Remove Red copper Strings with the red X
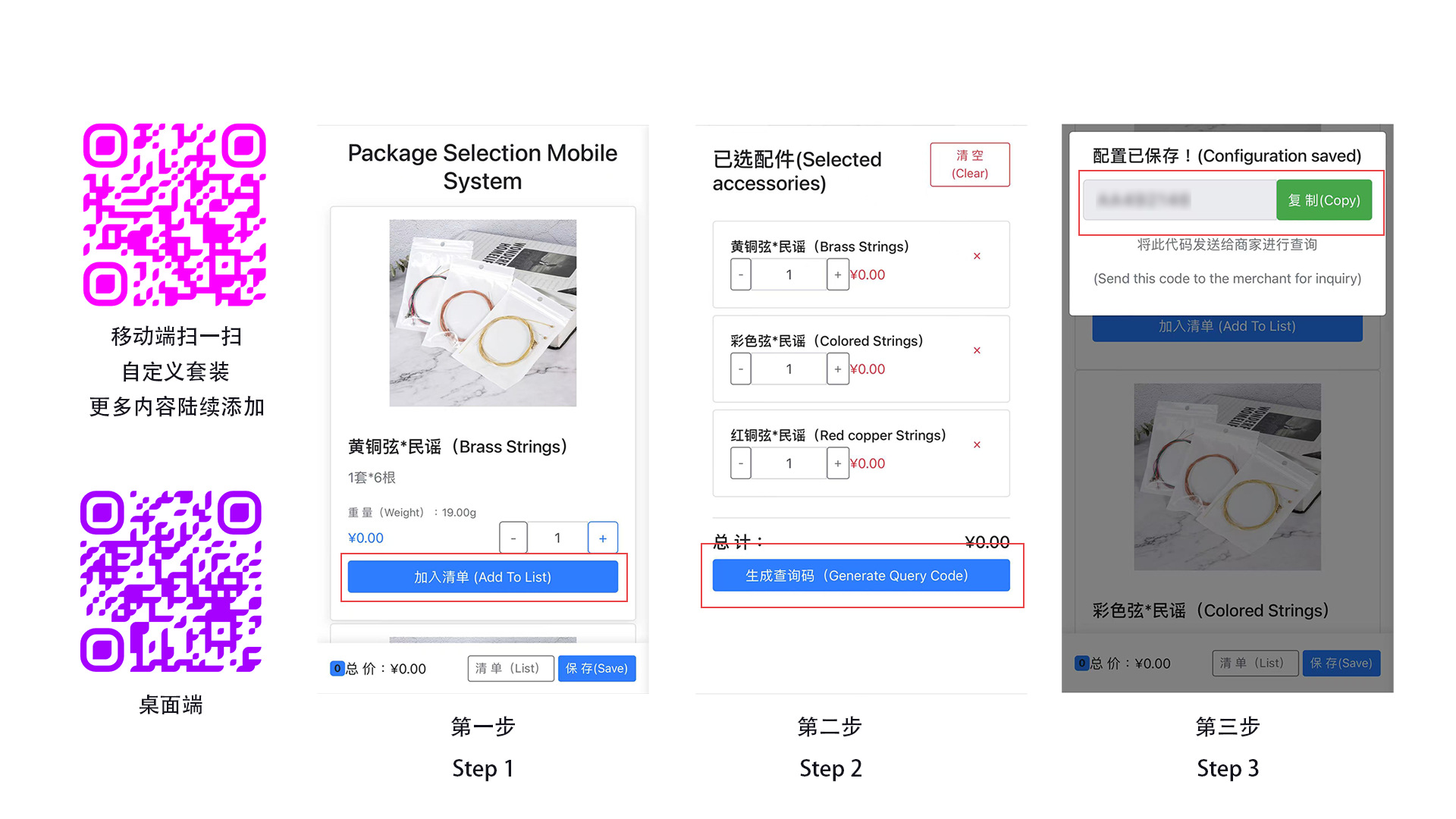The width and height of the screenshot is (1456, 819). 977,445
